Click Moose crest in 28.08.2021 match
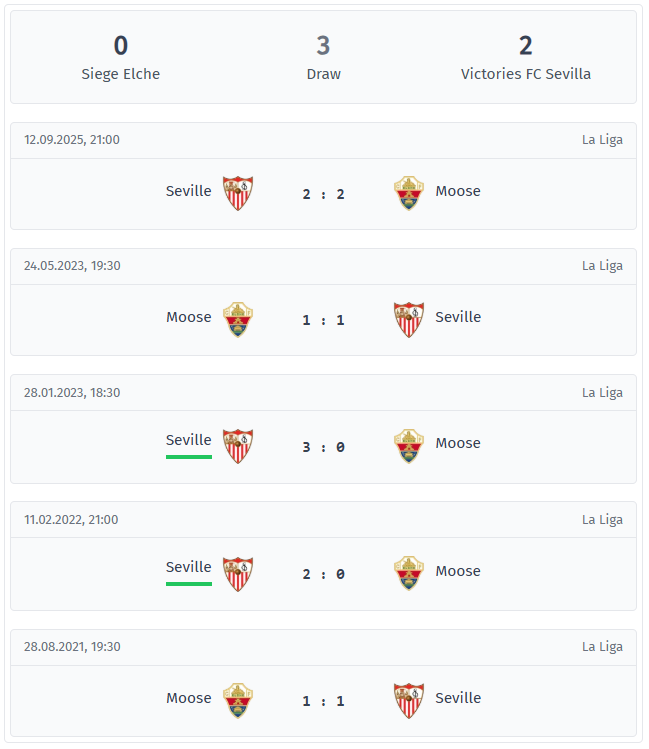The image size is (649, 749). (238, 700)
